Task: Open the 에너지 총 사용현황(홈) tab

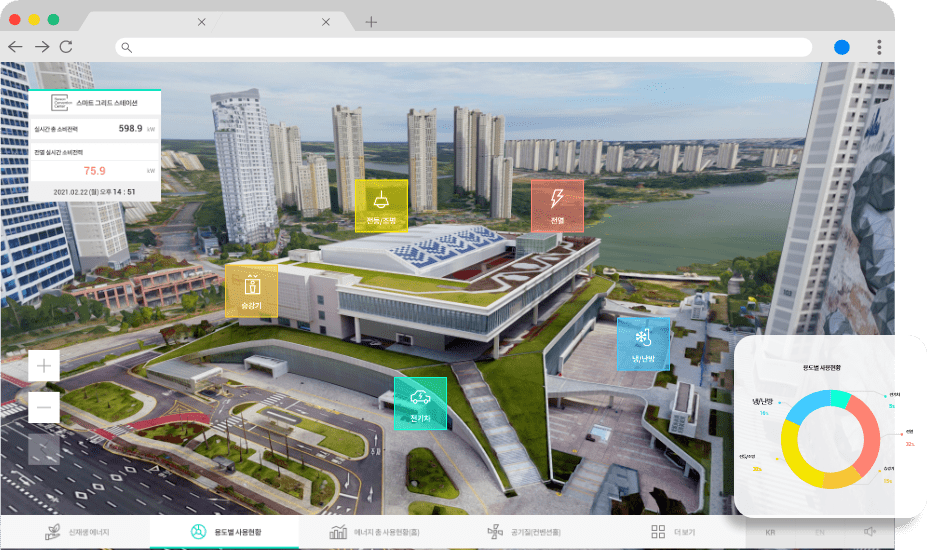Action: point(374,532)
